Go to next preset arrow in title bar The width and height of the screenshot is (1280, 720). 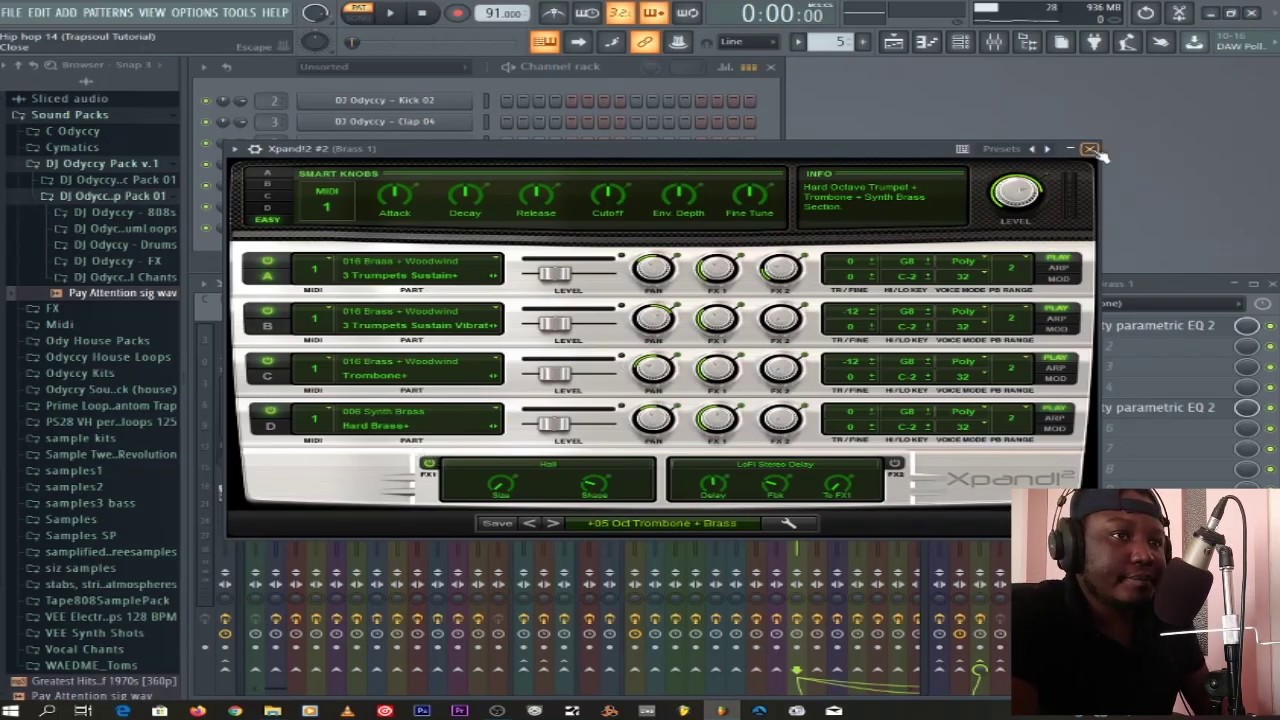click(1047, 149)
